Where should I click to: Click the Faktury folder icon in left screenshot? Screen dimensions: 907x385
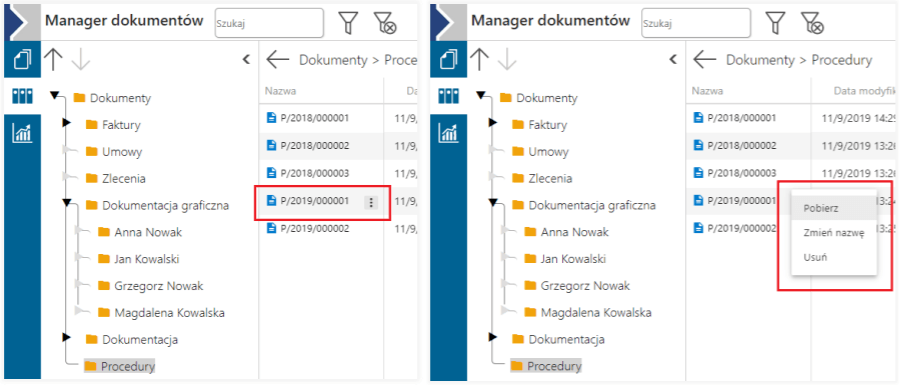coord(91,125)
